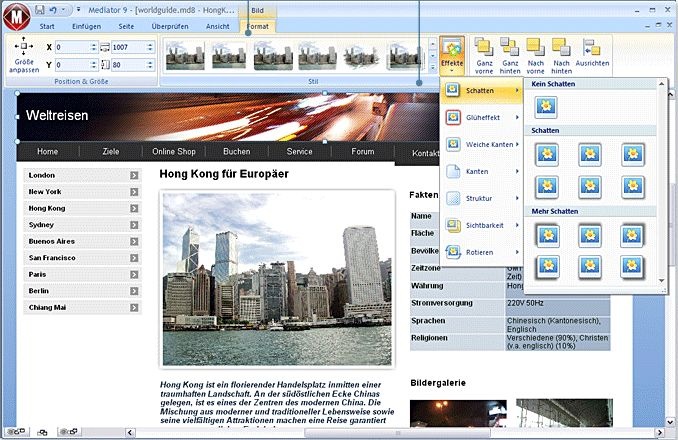The image size is (678, 440).
Task: Click the London arrow button
Action: tap(134, 175)
